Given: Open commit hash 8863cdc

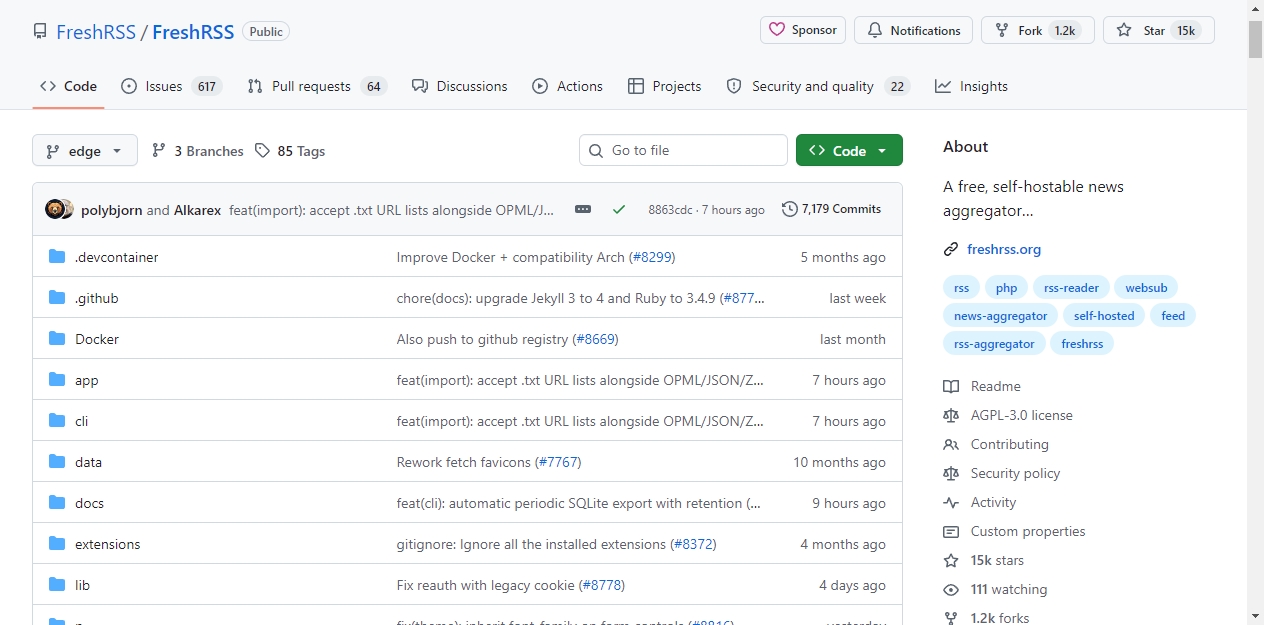Looking at the screenshot, I should tap(670, 210).
